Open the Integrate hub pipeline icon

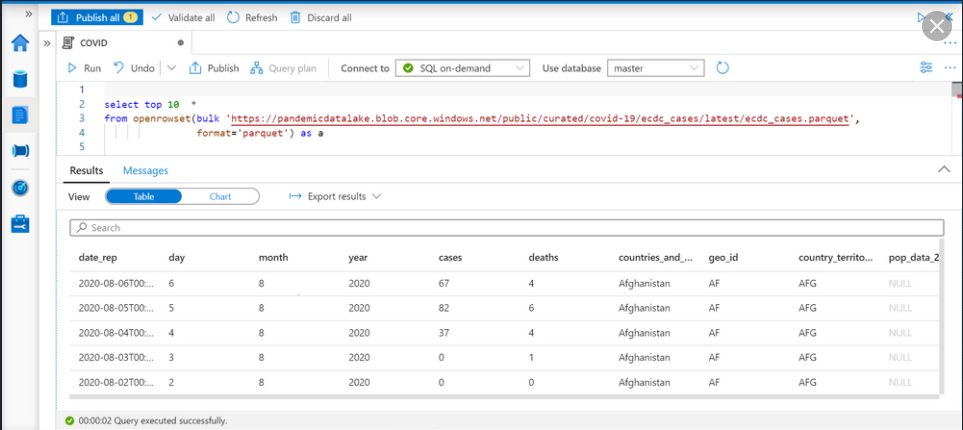coord(20,151)
